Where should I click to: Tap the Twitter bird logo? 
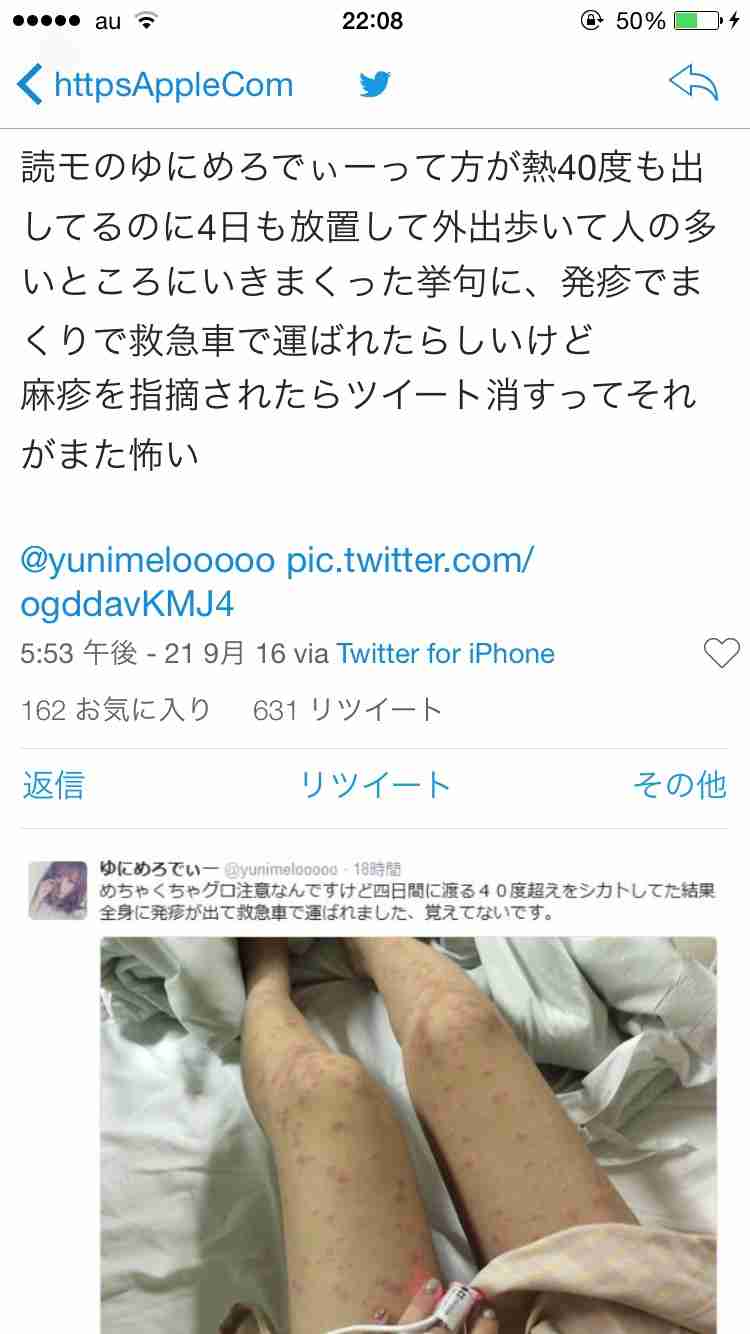coord(375,84)
